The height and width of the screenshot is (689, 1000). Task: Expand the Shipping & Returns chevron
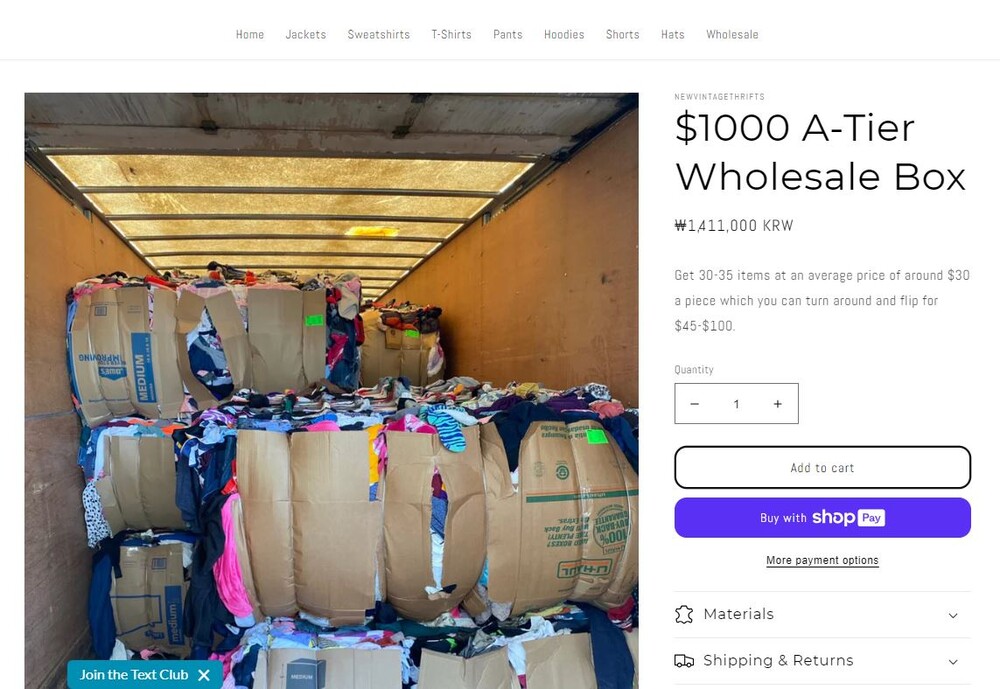pyautogui.click(x=953, y=661)
